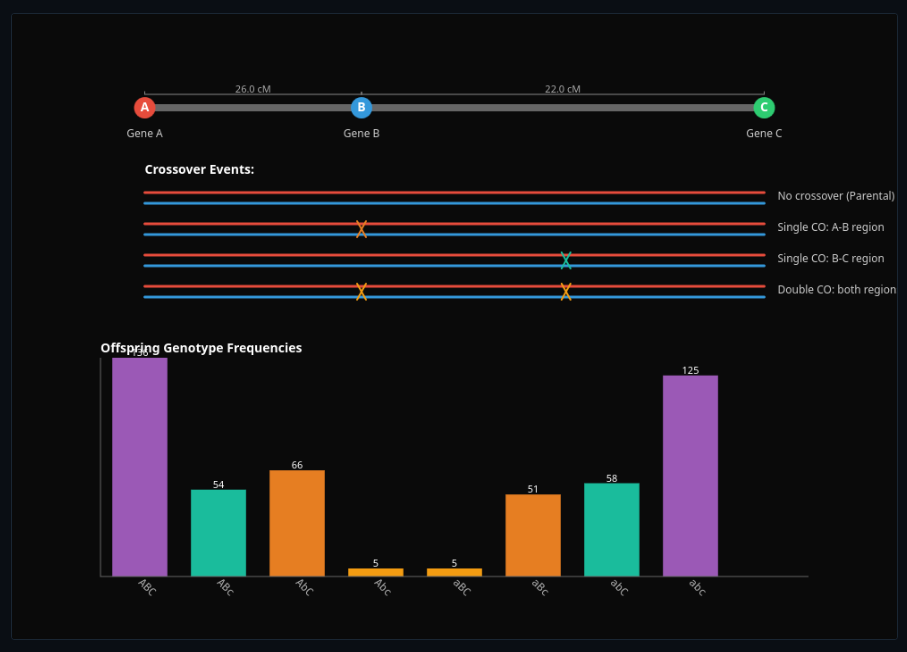This screenshot has width=907, height=652.
Task: Click the Crossover Events heading
Action: (199, 170)
